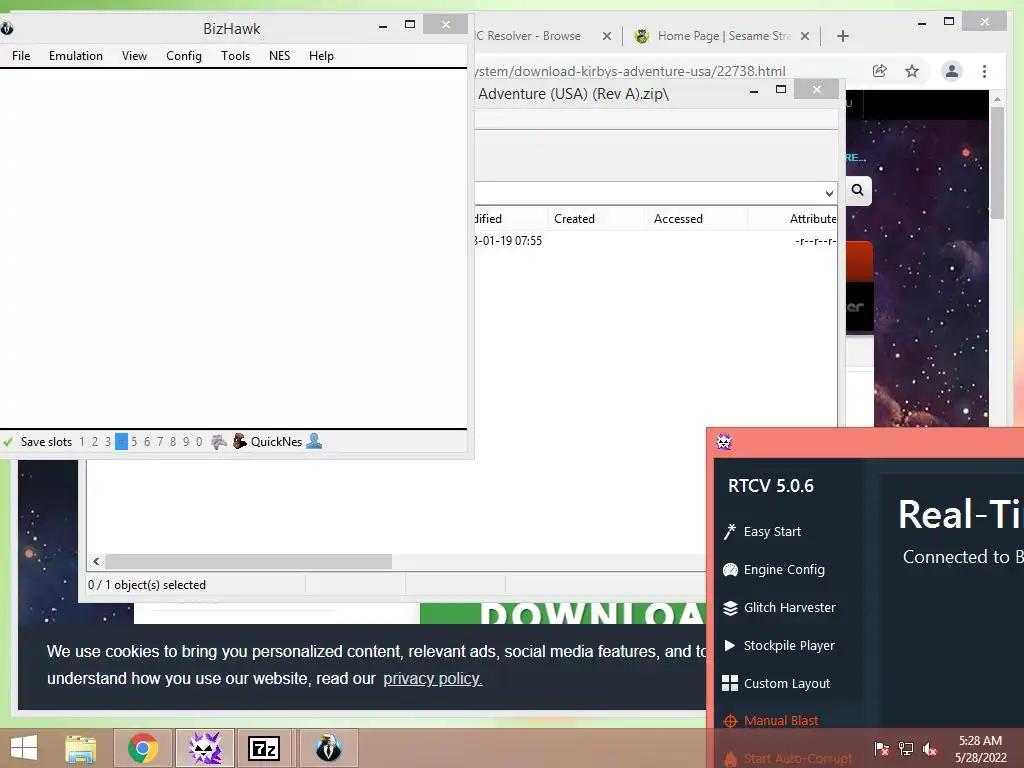The image size is (1024, 768).
Task: Click the Chrome address bar URL
Action: pos(631,71)
